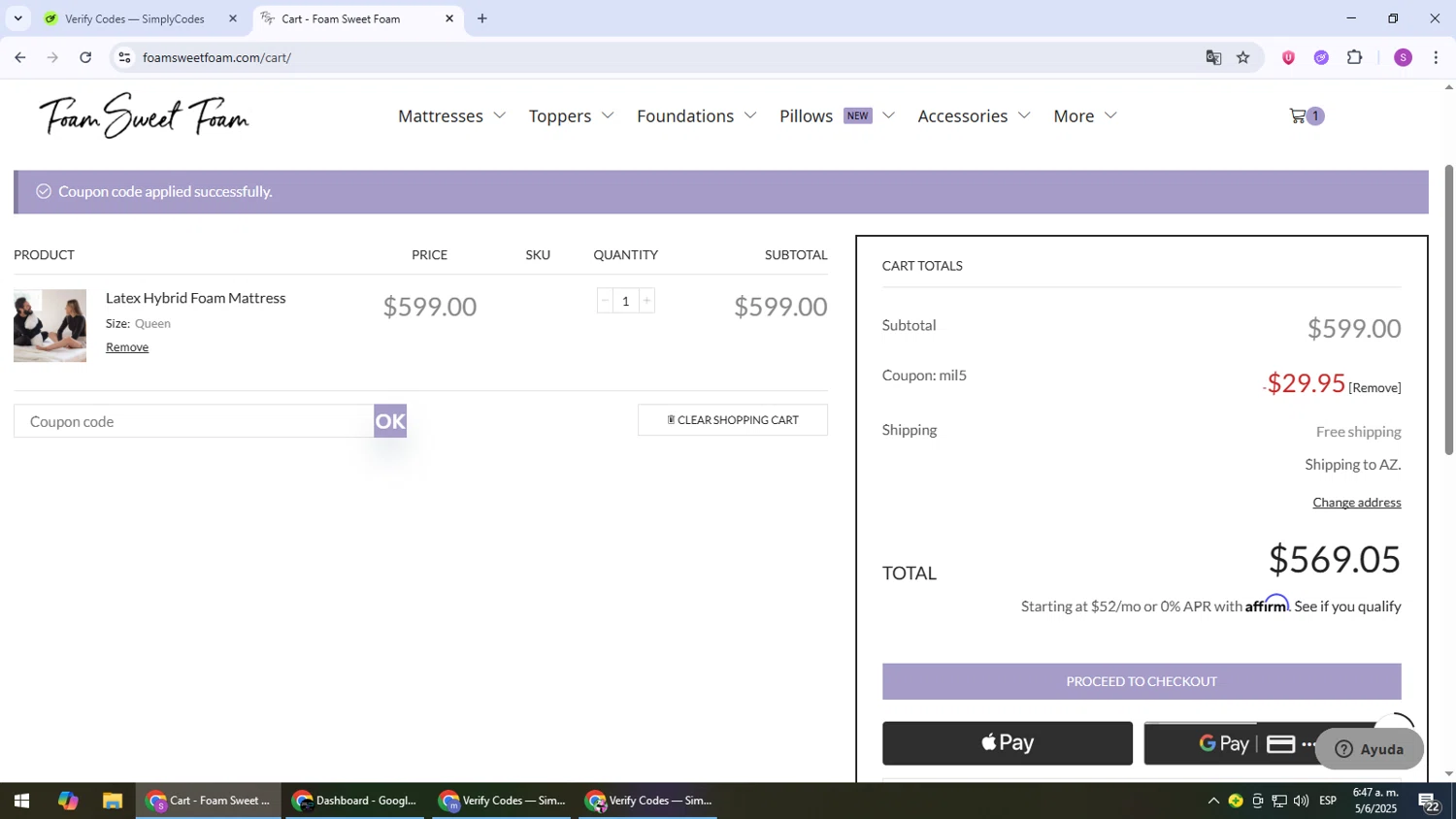The image size is (1456, 819).
Task: Open the Chrome profile avatar
Action: pos(1403,57)
